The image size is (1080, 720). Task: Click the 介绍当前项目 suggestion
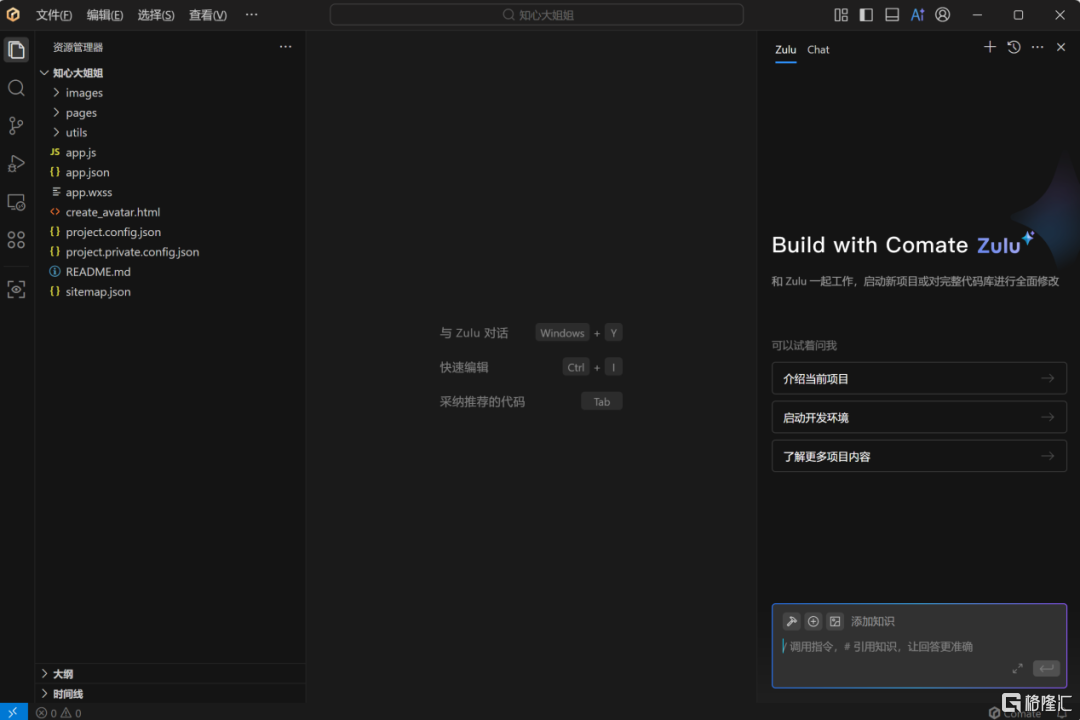coord(919,378)
